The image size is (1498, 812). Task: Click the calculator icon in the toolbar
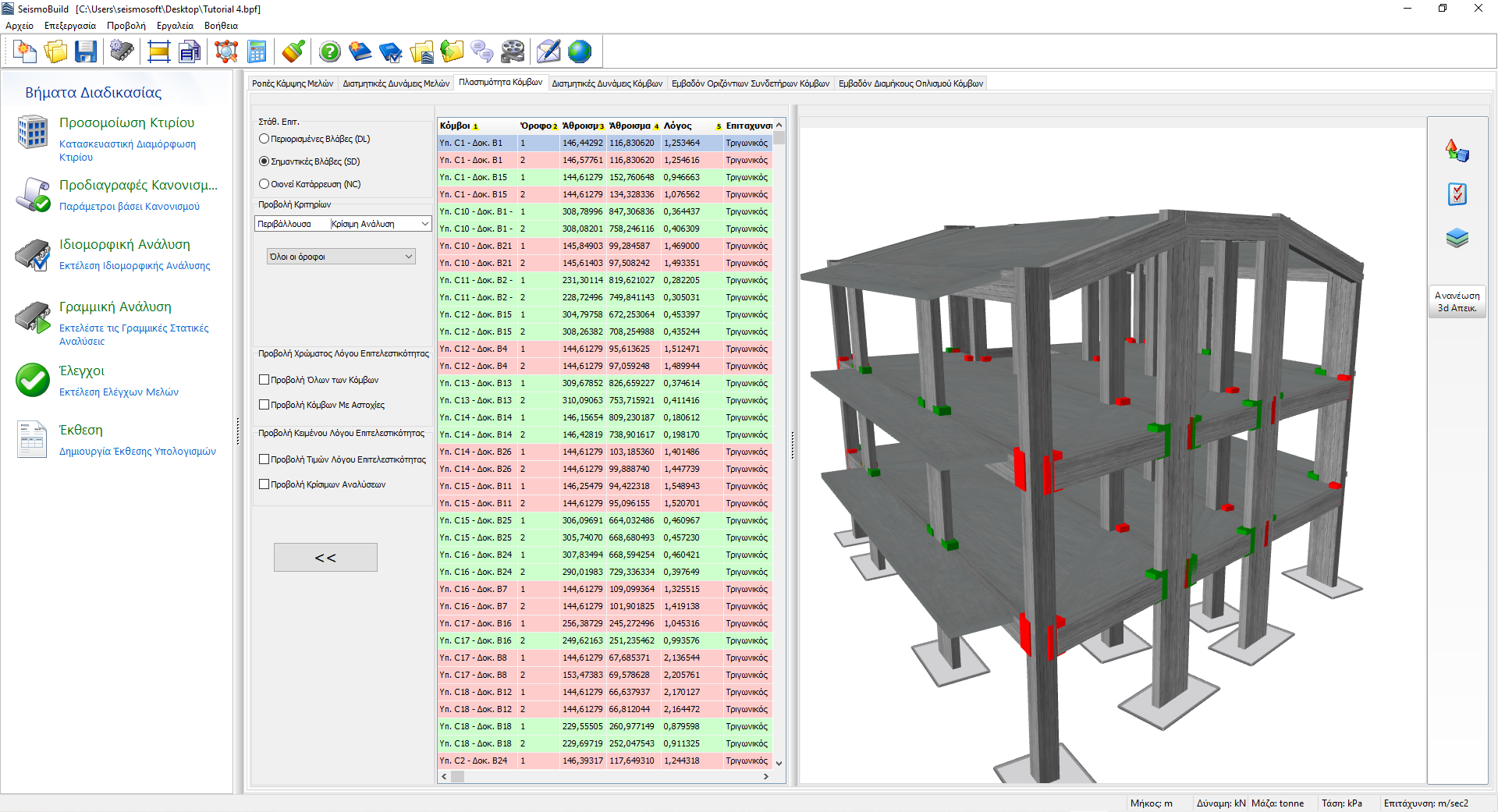tap(257, 52)
